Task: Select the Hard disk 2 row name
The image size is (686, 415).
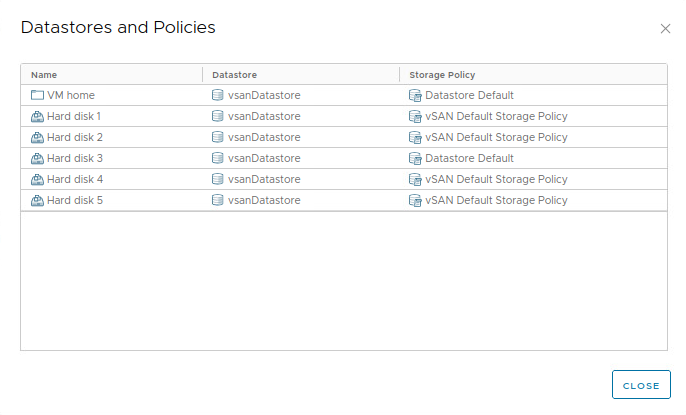Action: pos(75,137)
